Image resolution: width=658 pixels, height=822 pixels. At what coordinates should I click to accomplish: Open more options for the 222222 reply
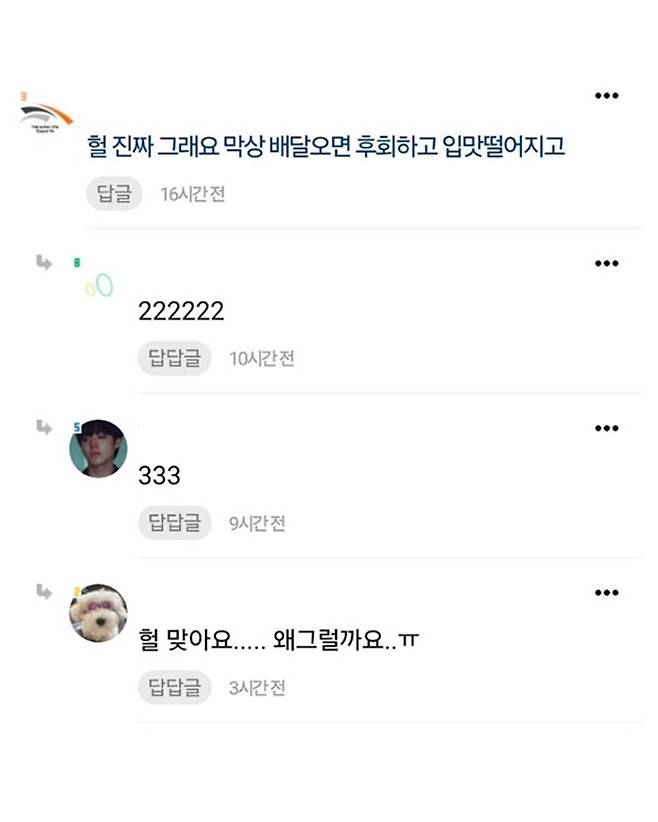607,263
